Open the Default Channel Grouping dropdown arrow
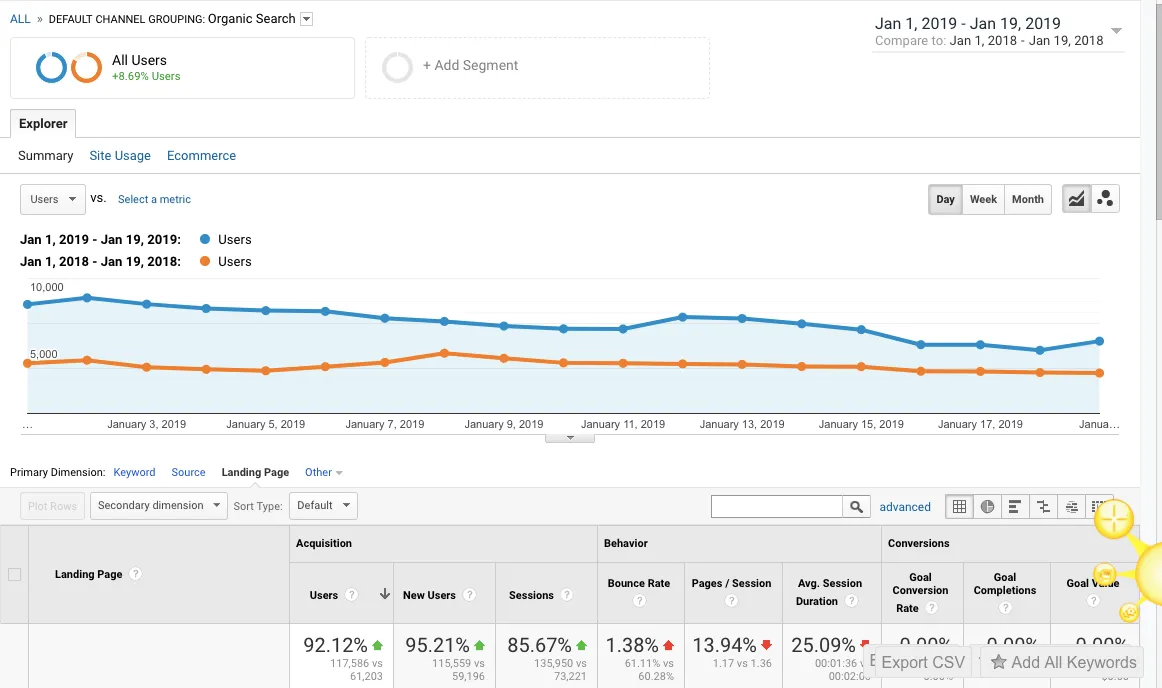 307,19
